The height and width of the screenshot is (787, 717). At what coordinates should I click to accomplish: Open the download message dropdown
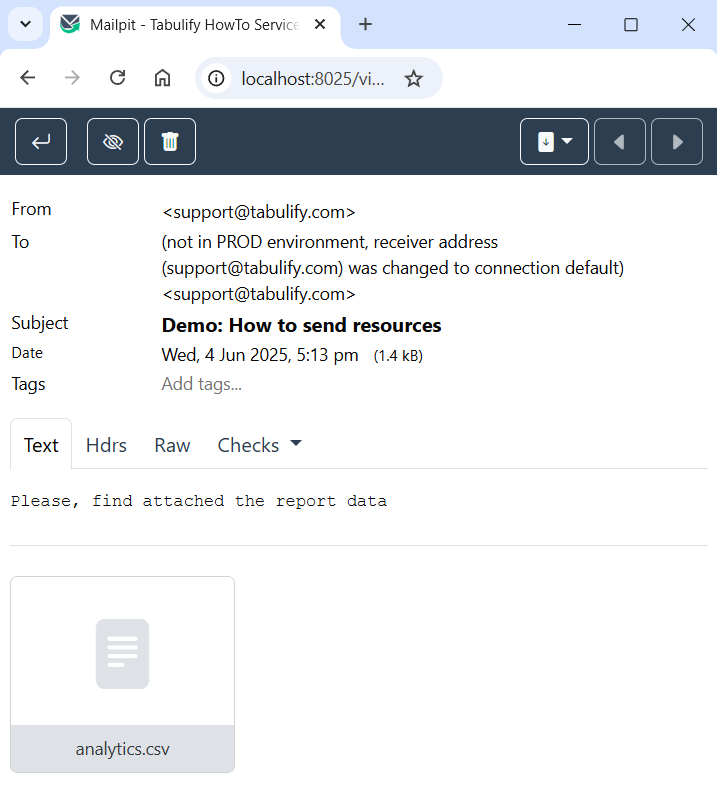(554, 142)
